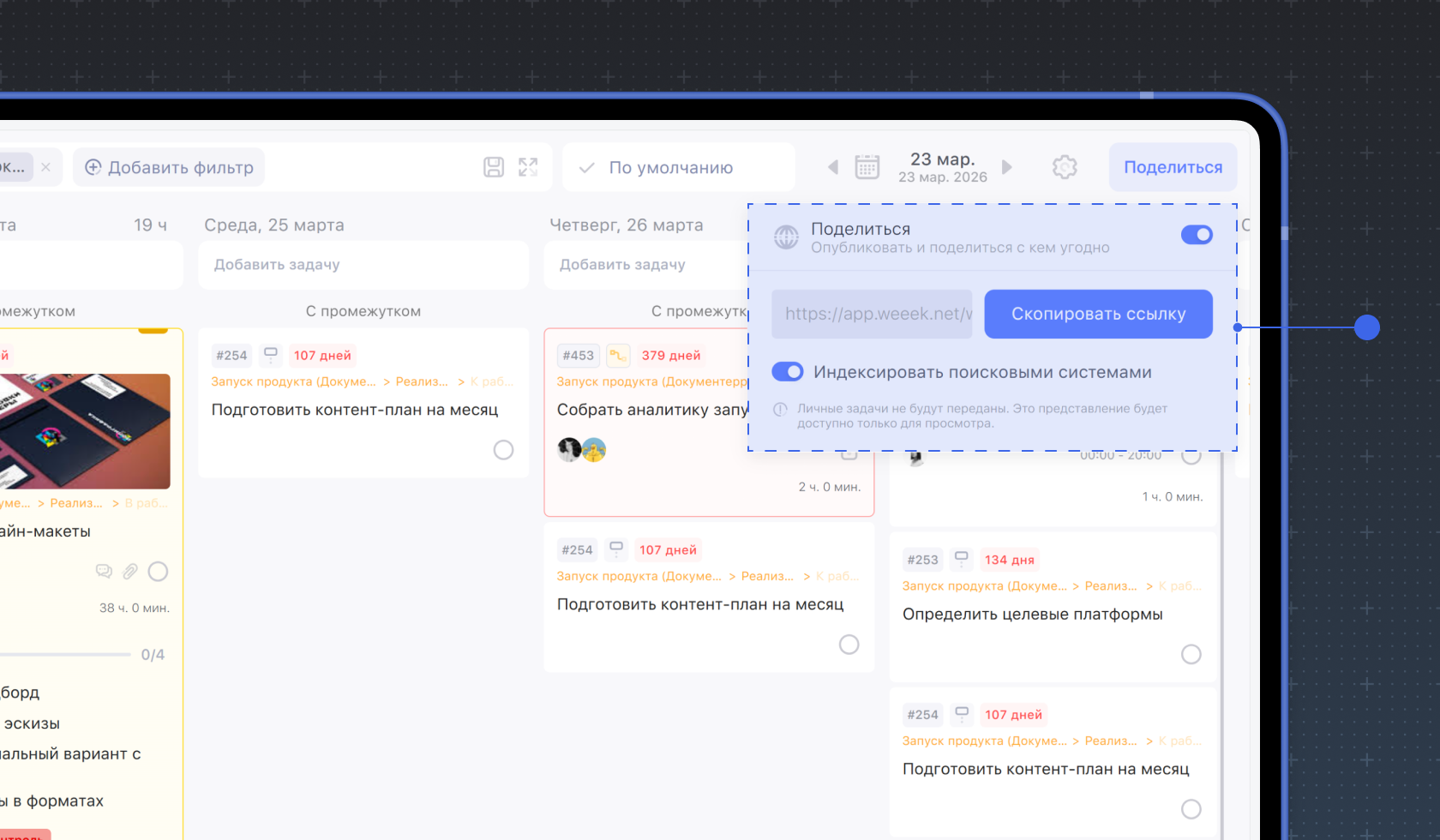Click the globe icon in share panel
Viewport: 1440px width, 840px height.
click(786, 237)
